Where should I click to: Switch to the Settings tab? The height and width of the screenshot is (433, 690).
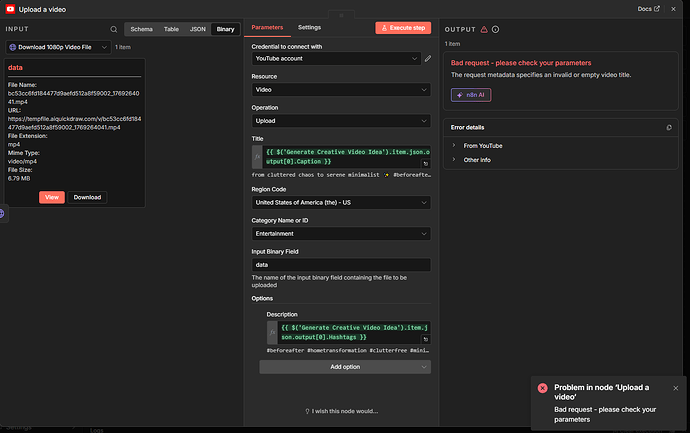pyautogui.click(x=309, y=27)
